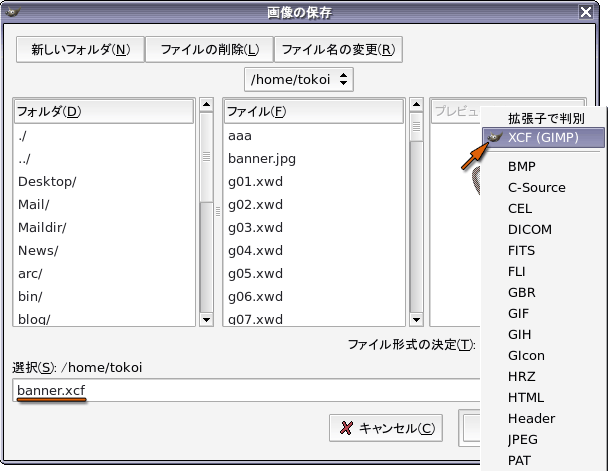The width and height of the screenshot is (608, 472).
Task: Choose 拡張子で判別 file type option
Action: pyautogui.click(x=544, y=118)
